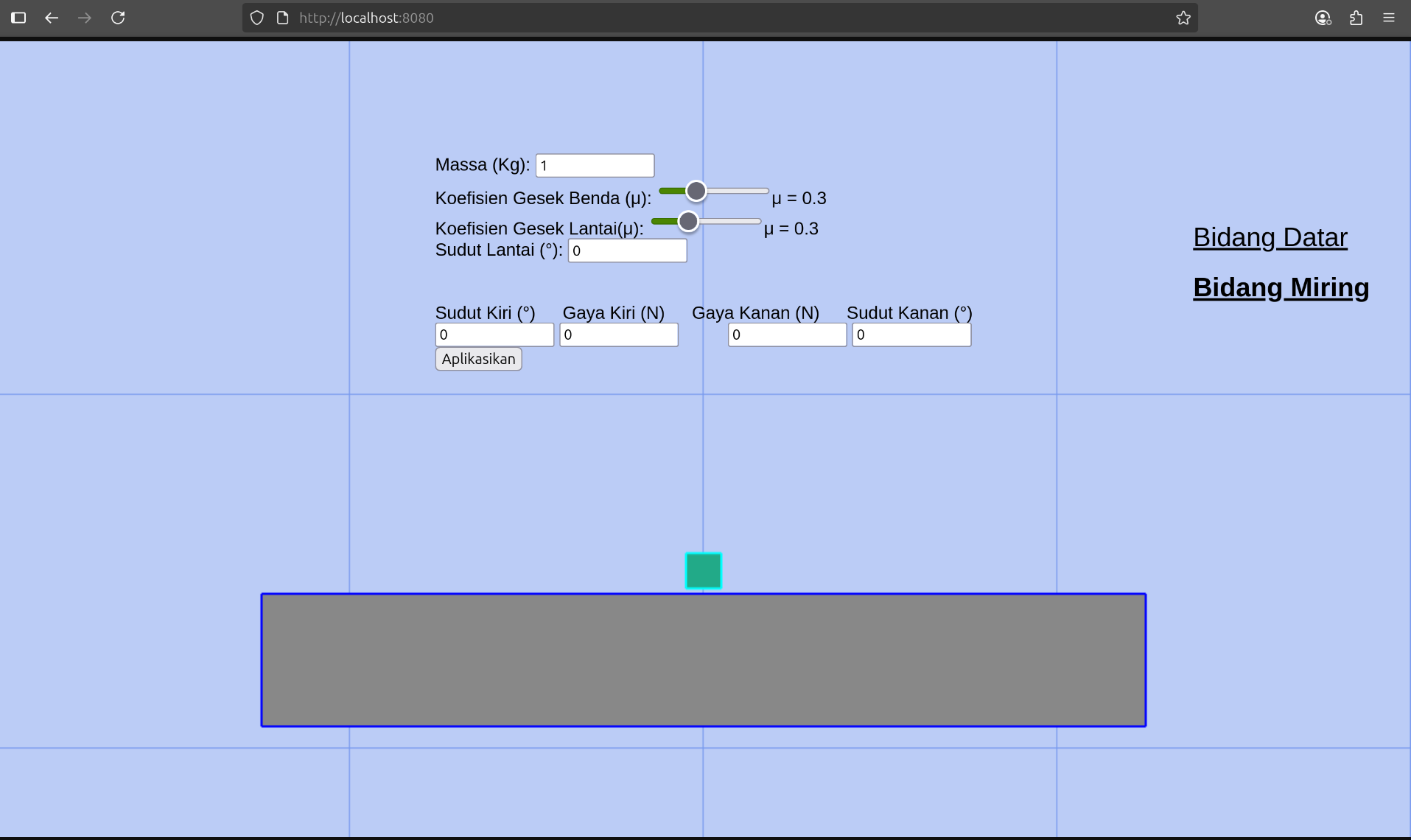Bookmark page with the star icon
The width and height of the screenshot is (1411, 840).
click(x=1183, y=18)
